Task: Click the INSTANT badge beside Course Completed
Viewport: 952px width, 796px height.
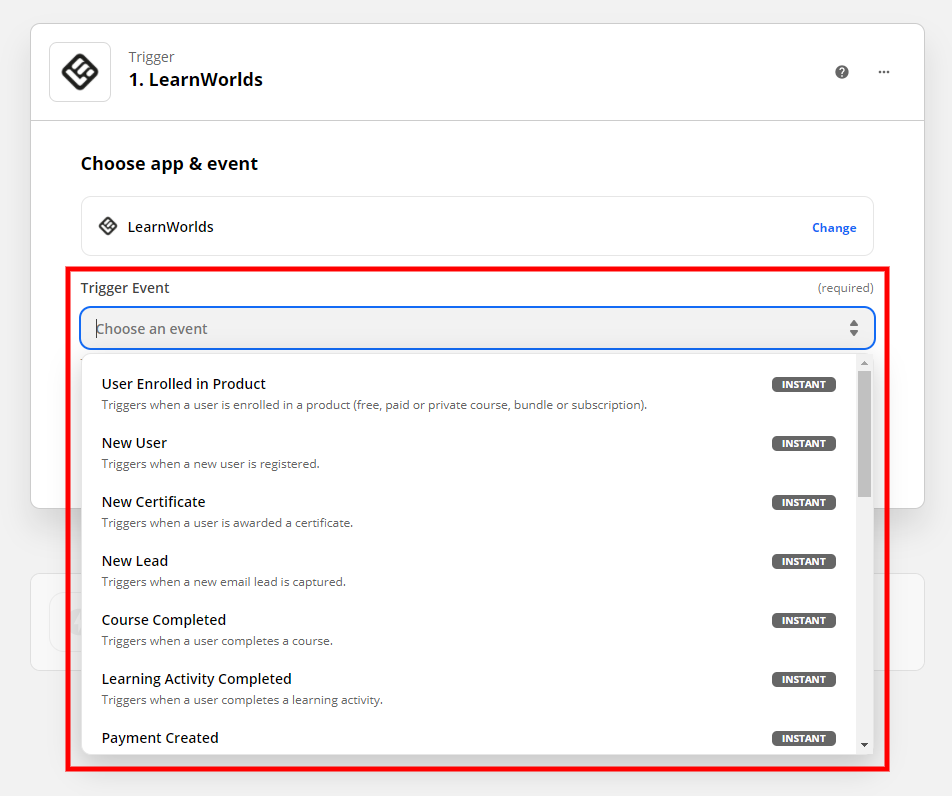Action: (x=803, y=620)
